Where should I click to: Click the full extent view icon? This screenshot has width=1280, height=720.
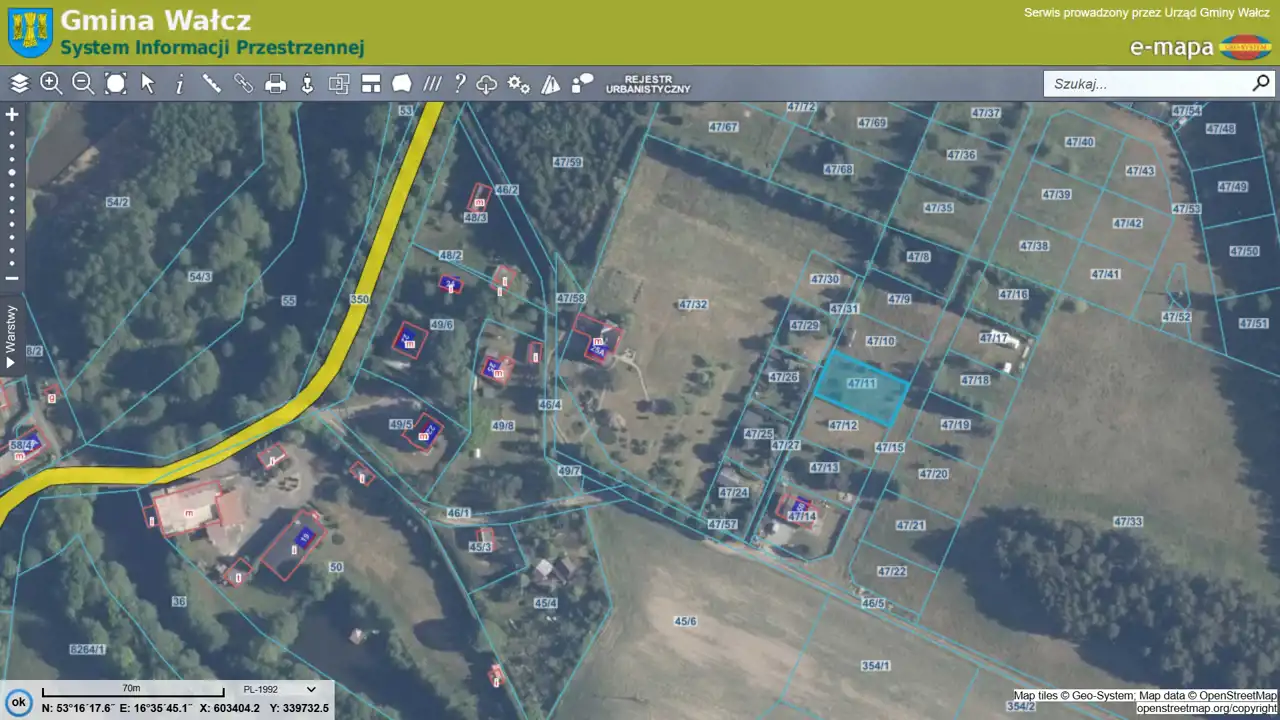pyautogui.click(x=116, y=84)
